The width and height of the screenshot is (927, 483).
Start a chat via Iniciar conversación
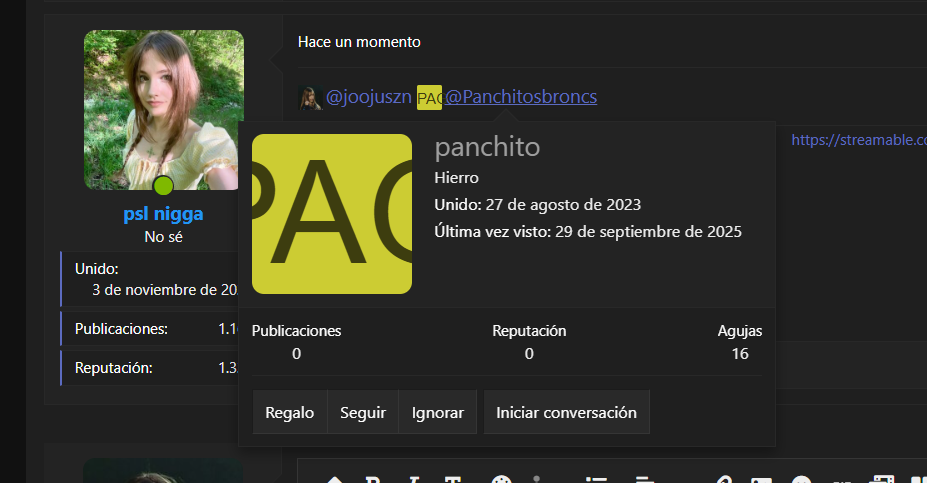(566, 412)
